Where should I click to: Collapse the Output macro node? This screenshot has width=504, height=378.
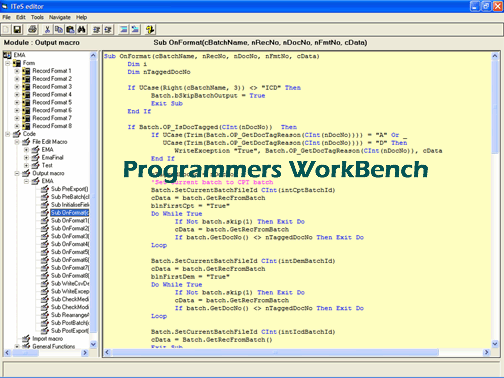click(17, 173)
